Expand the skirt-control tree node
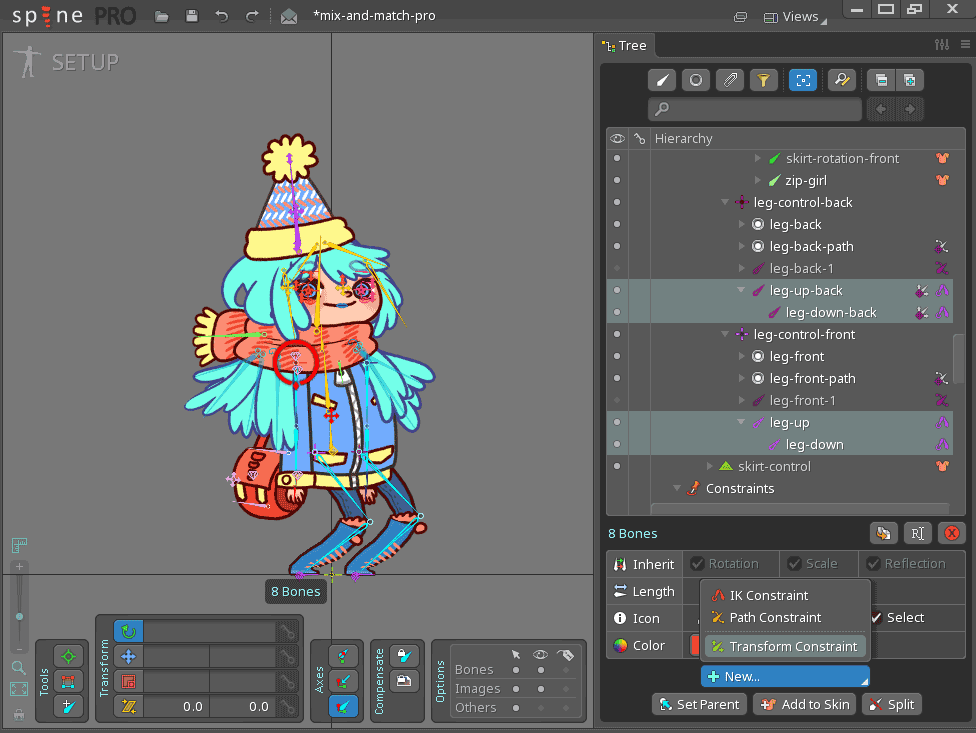 pyautogui.click(x=709, y=466)
